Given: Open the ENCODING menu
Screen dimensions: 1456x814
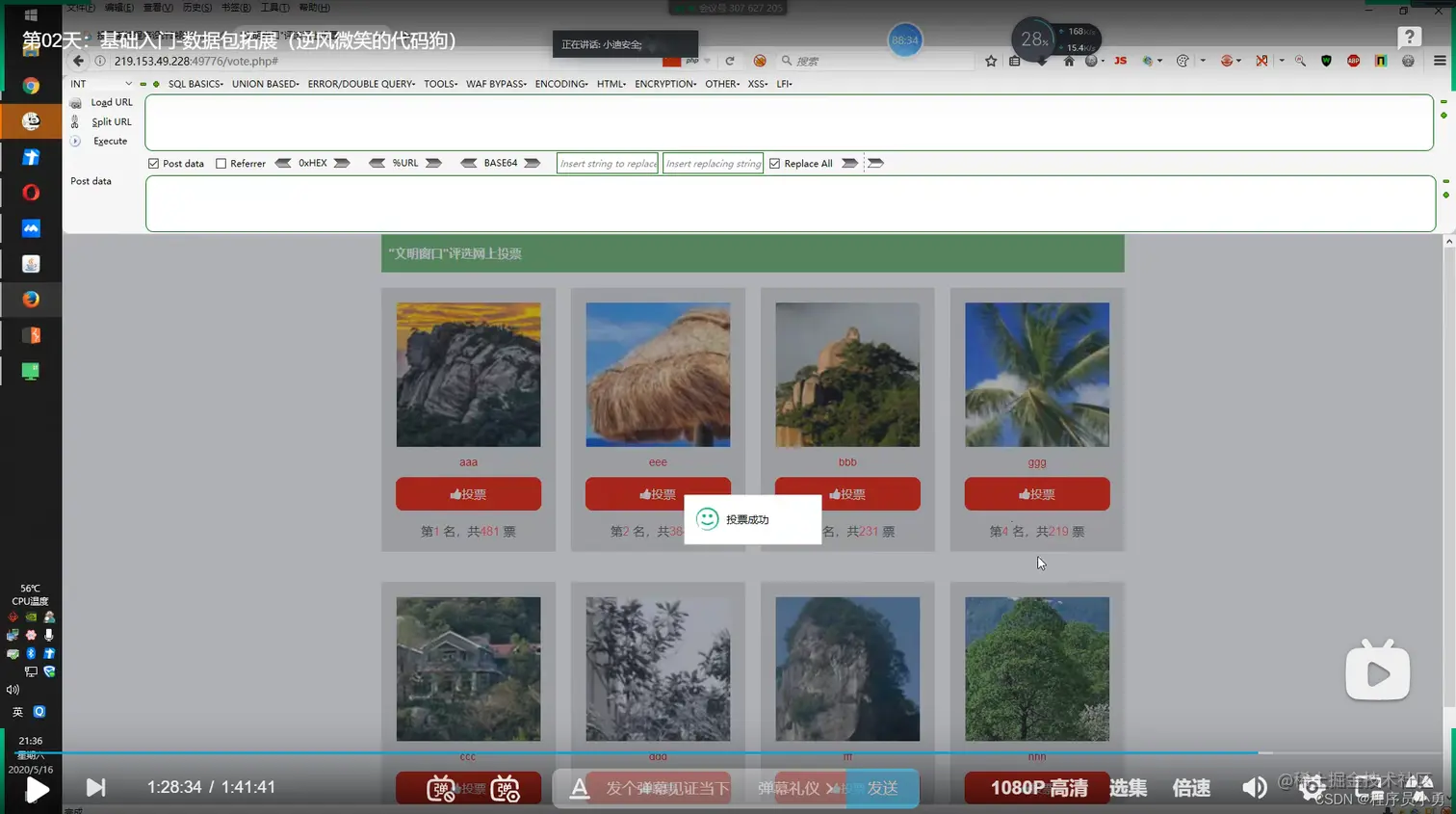Looking at the screenshot, I should click(561, 84).
